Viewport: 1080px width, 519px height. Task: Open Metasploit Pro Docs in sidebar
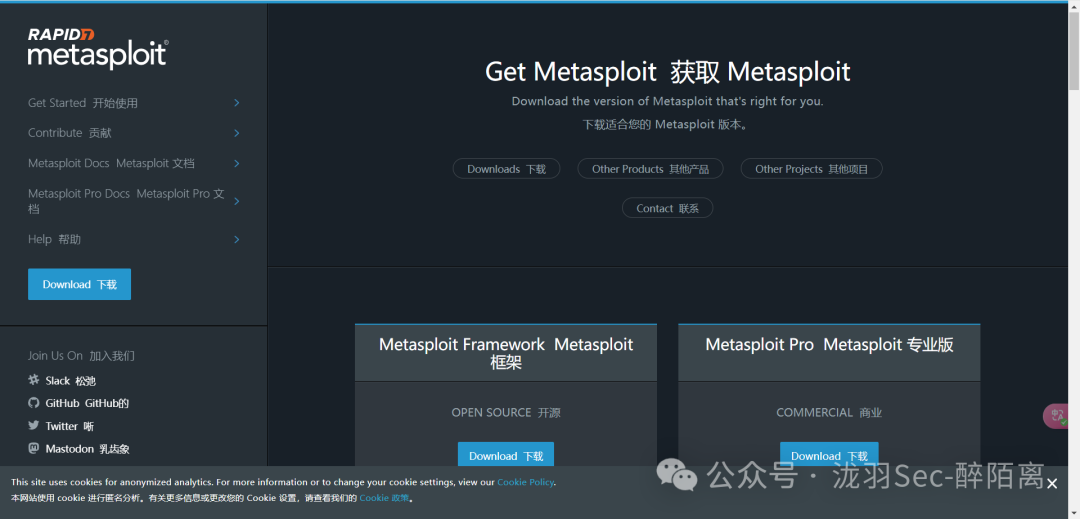[127, 201]
